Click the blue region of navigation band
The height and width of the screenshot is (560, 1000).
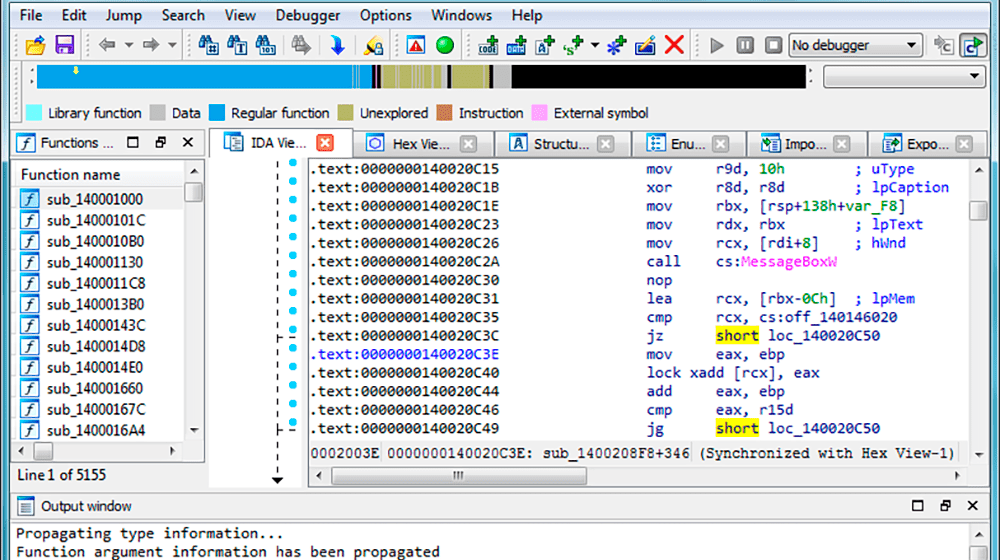click(195, 77)
